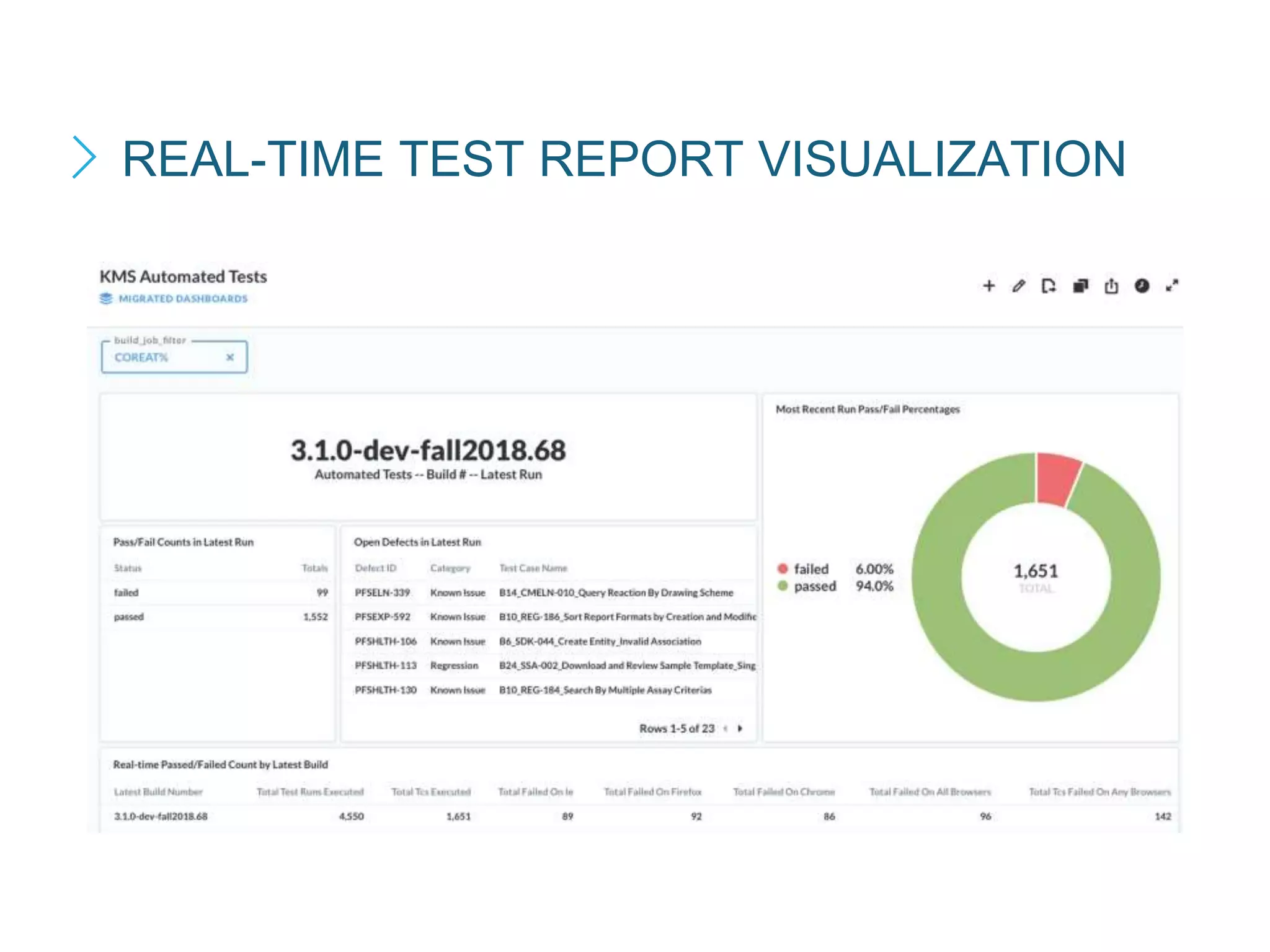The width and height of the screenshot is (1270, 952).
Task: Sort by Total Tcs Failed On Any Browsers header
Action: tap(1100, 792)
